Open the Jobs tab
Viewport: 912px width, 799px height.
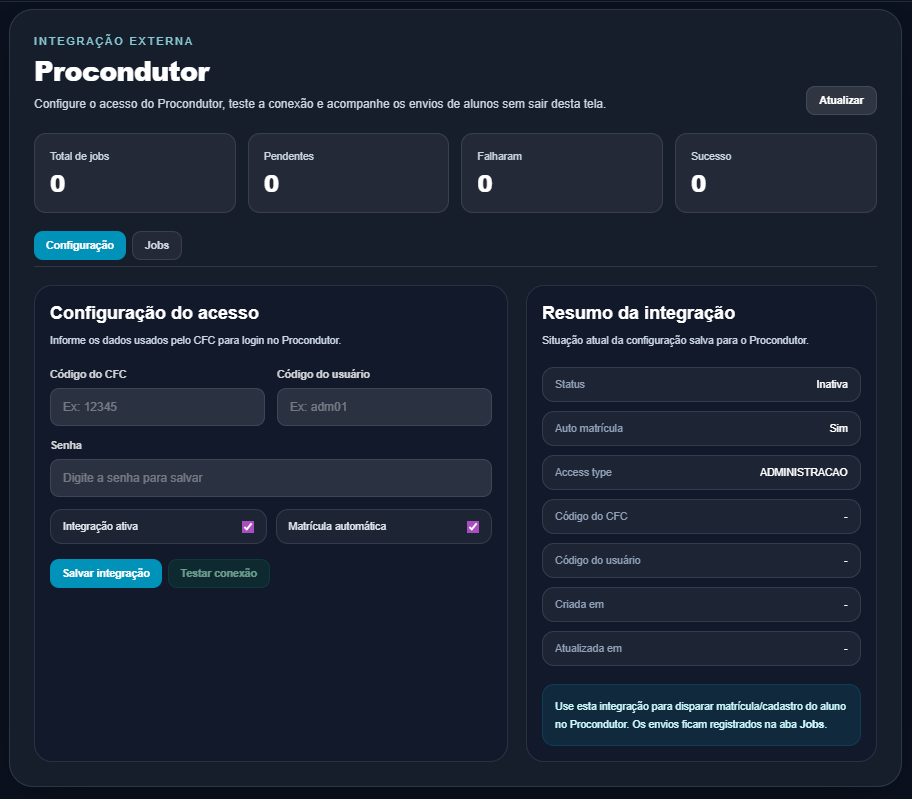point(157,245)
